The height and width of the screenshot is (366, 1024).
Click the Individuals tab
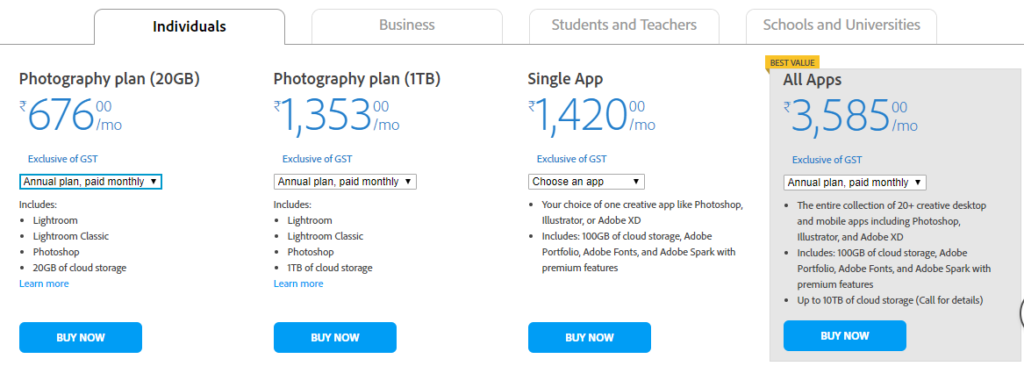[189, 27]
